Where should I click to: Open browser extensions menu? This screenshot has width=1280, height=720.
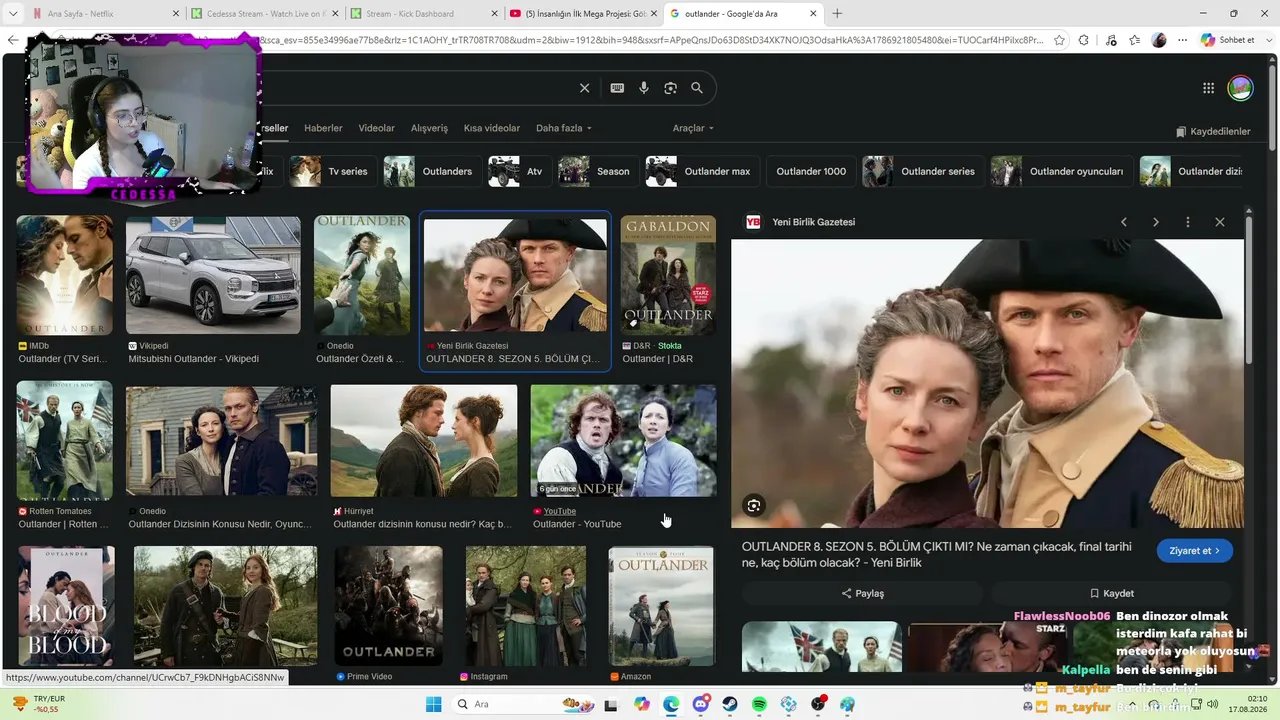pyautogui.click(x=1084, y=40)
